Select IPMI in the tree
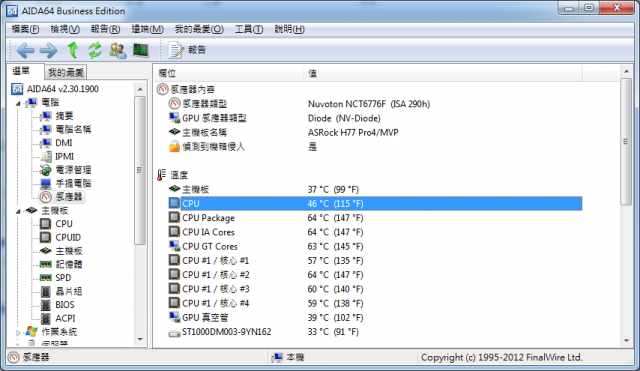 [58, 157]
